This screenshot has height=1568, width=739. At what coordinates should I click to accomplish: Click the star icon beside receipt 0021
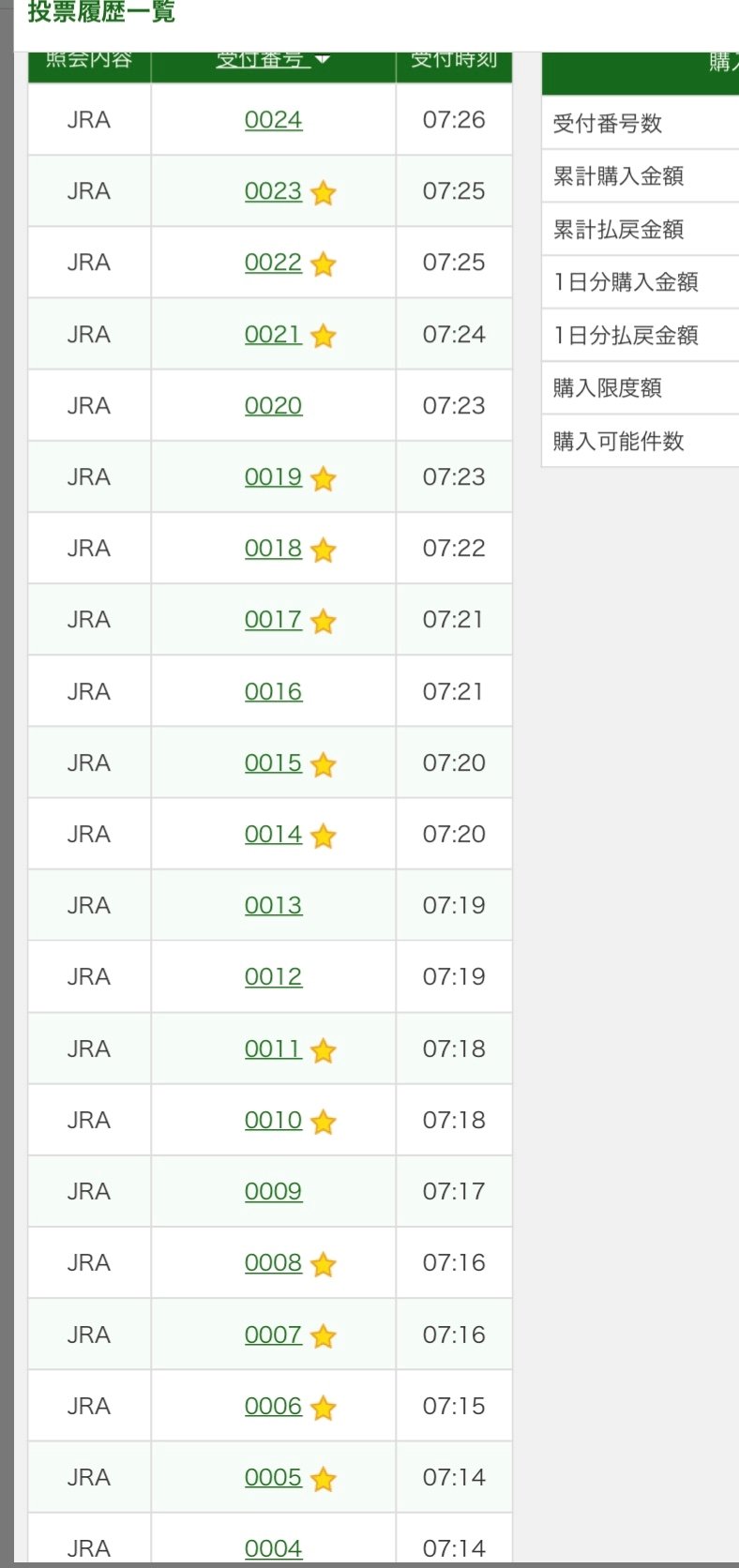point(324,336)
